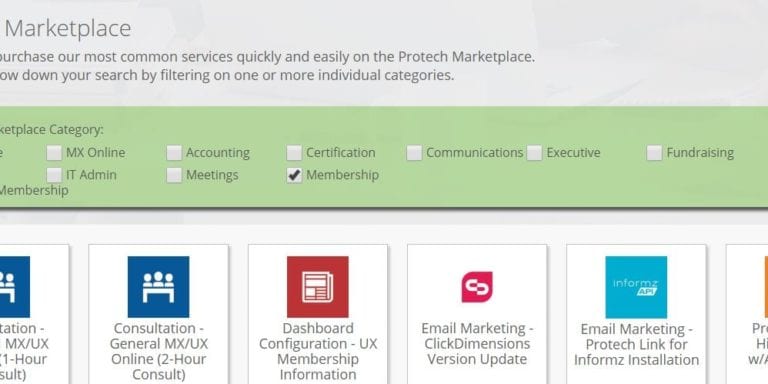Enable the IT Admin checkbox
Screen dimensions: 768x384
point(54,175)
